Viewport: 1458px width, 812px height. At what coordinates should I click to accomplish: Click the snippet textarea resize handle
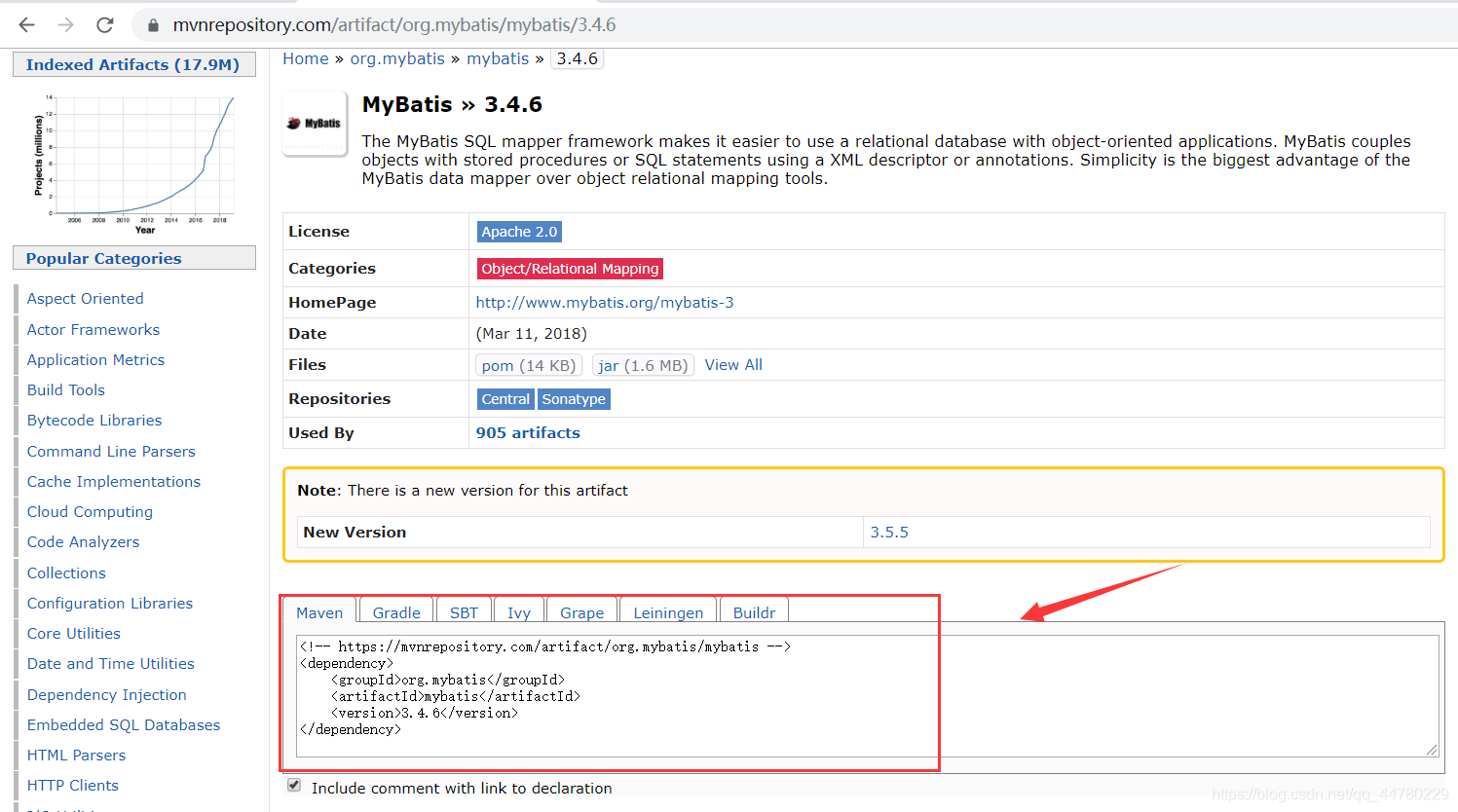[x=1431, y=749]
